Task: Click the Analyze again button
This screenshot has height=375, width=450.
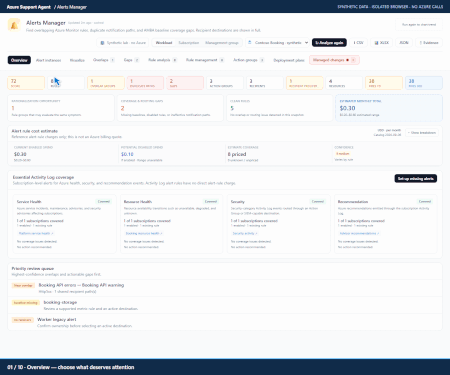Action: coord(329,43)
